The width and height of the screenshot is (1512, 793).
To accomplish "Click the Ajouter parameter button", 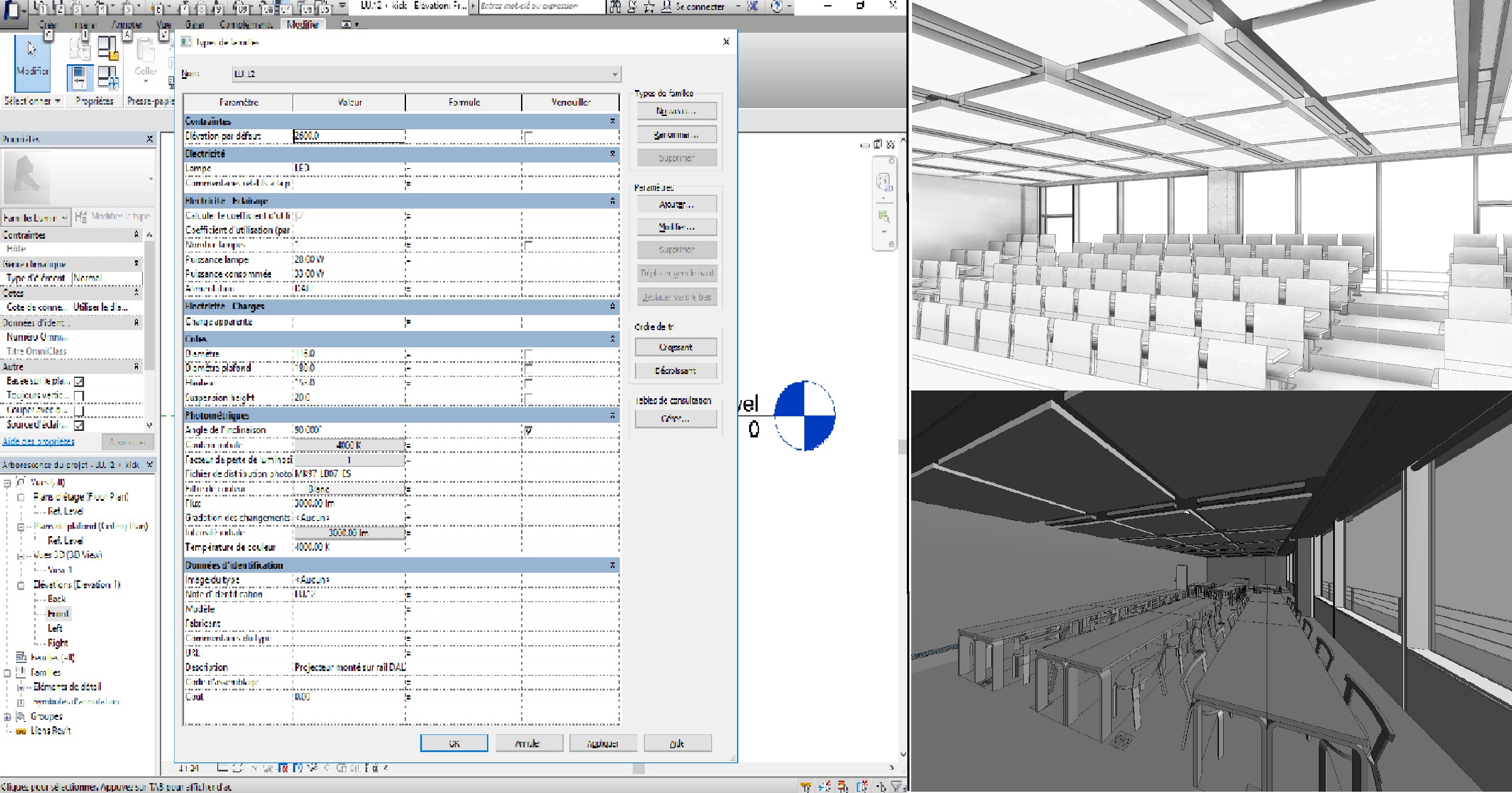I will (676, 204).
